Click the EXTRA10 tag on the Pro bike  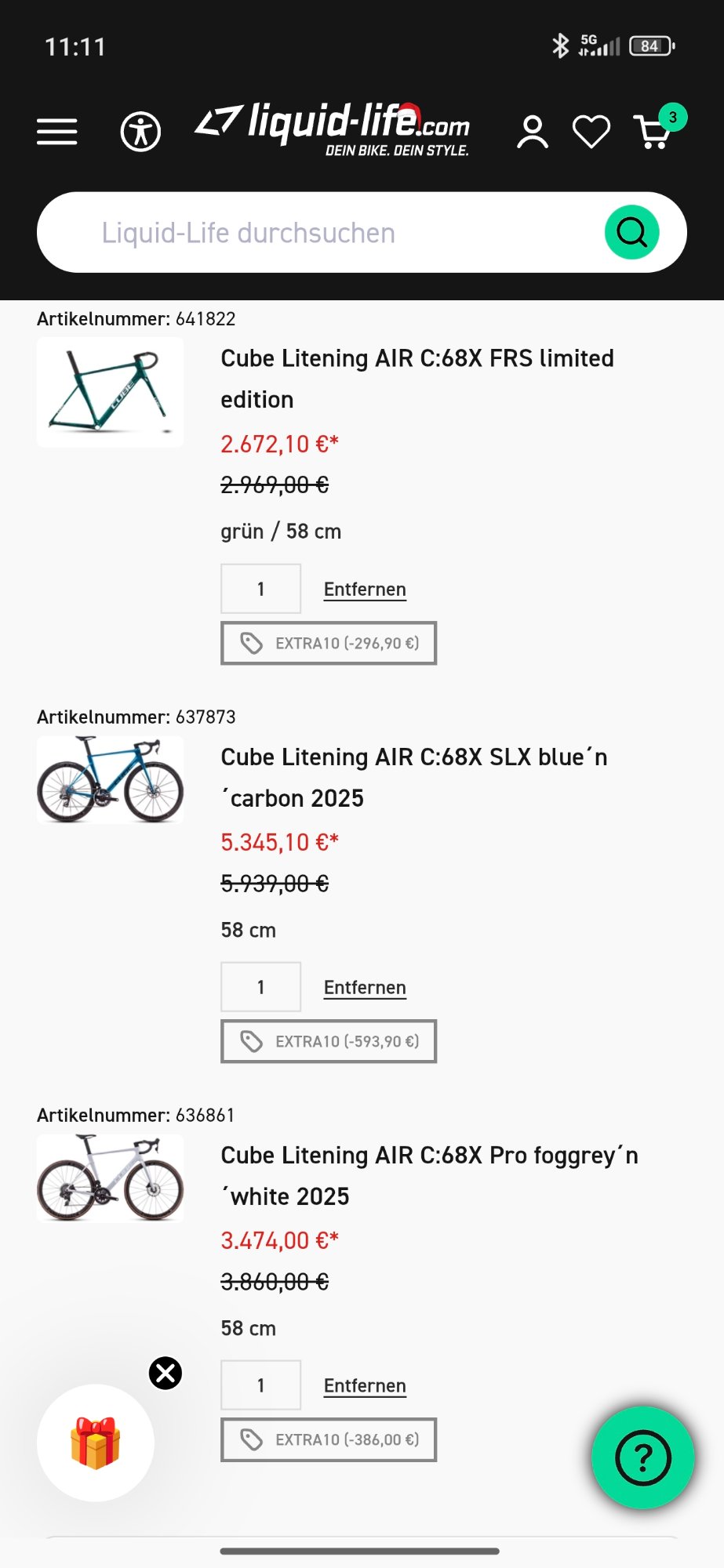point(329,1440)
